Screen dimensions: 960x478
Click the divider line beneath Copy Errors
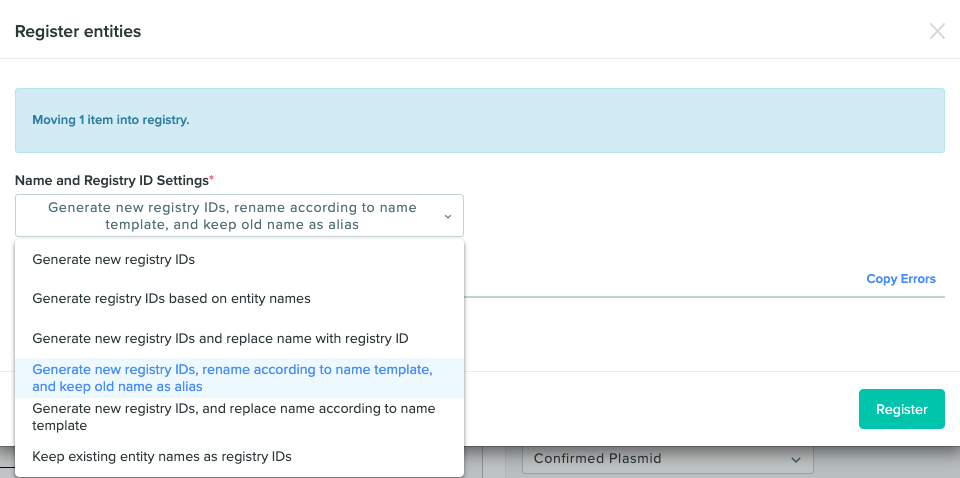pyautogui.click(x=704, y=297)
